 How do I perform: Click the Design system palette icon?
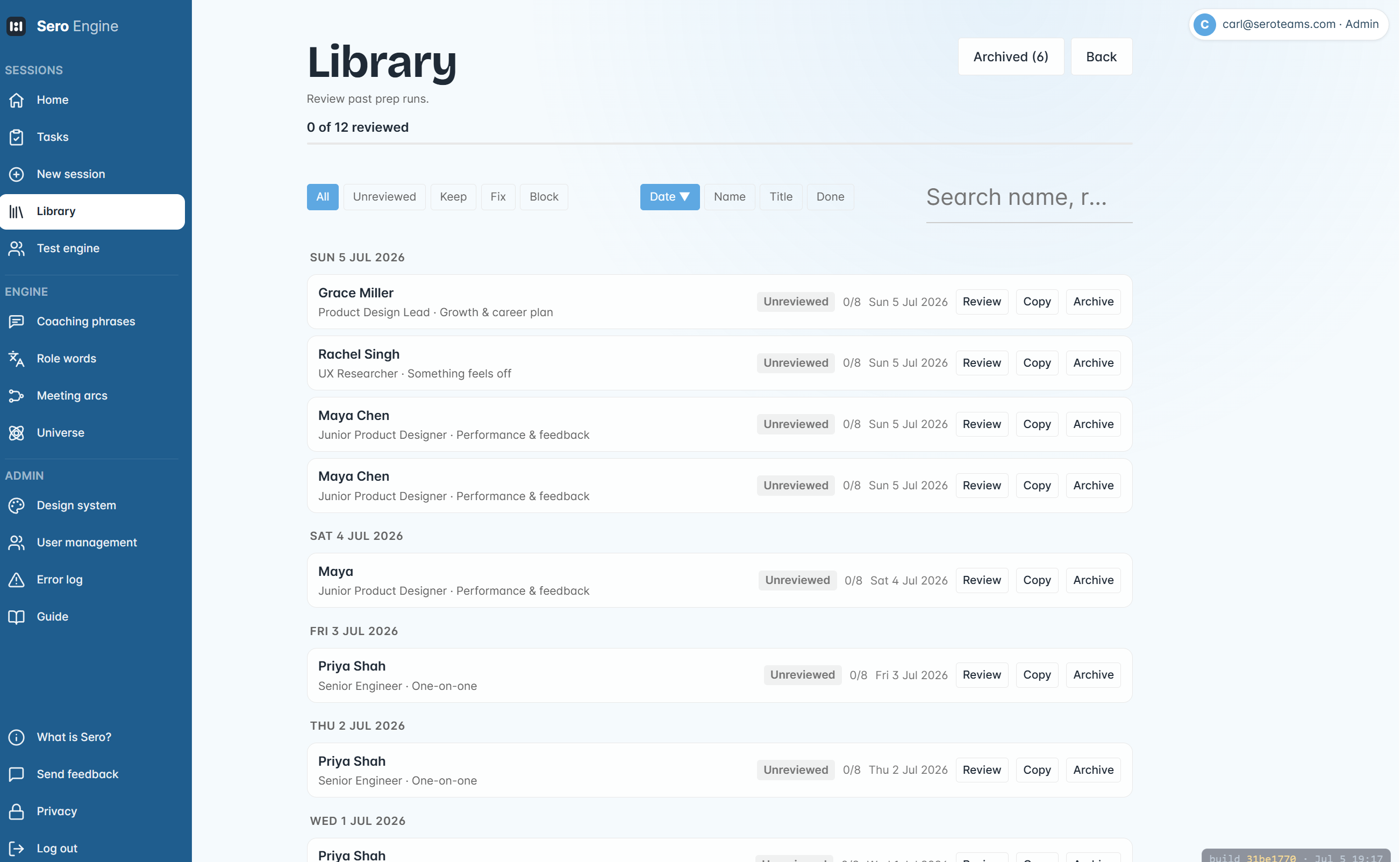pyautogui.click(x=17, y=505)
